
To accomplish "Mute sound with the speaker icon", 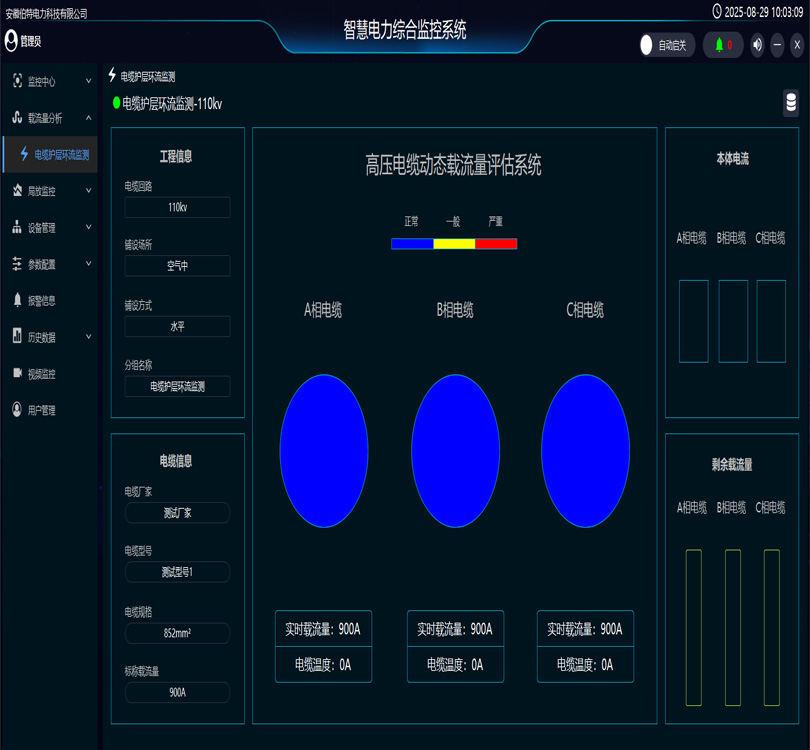I will (757, 45).
